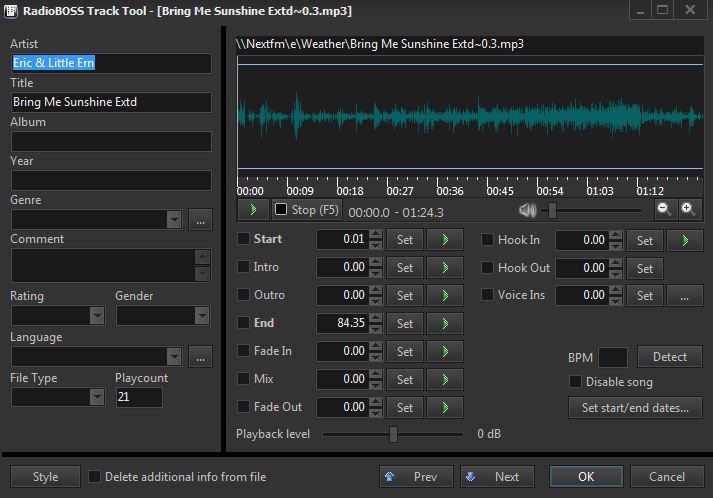Toggle the Hook In checkbox
Viewport: 713px width, 498px height.
487,240
